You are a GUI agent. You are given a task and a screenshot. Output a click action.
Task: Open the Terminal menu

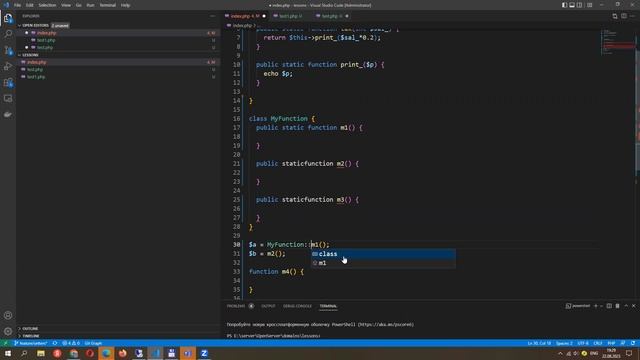point(108,5)
